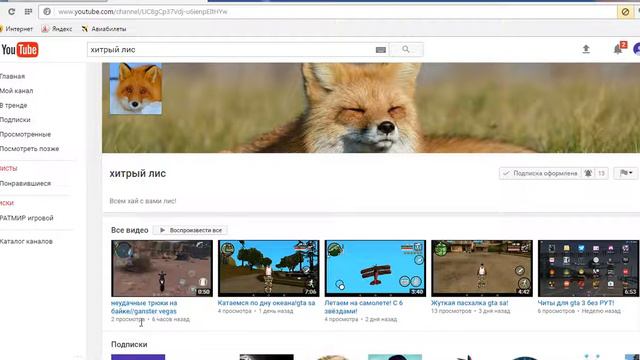Viewport: 640px width, 360px height.
Task: Open the red airplane video thumbnail
Action: (x=375, y=268)
